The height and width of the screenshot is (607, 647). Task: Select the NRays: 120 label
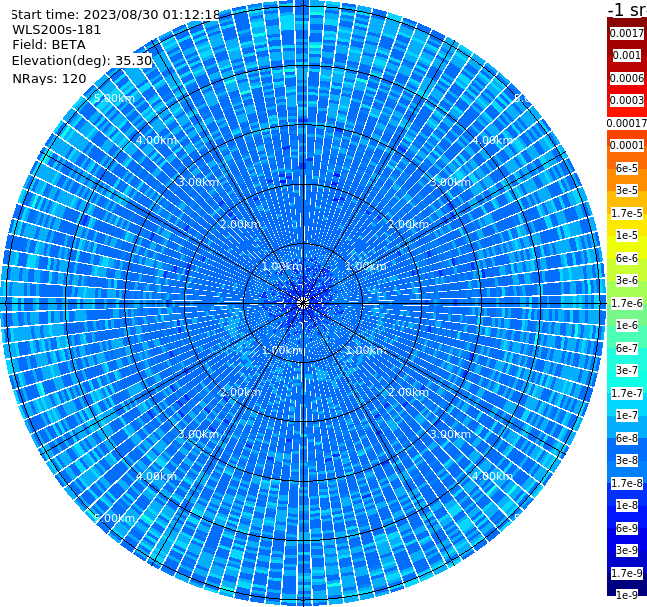[x=49, y=78]
